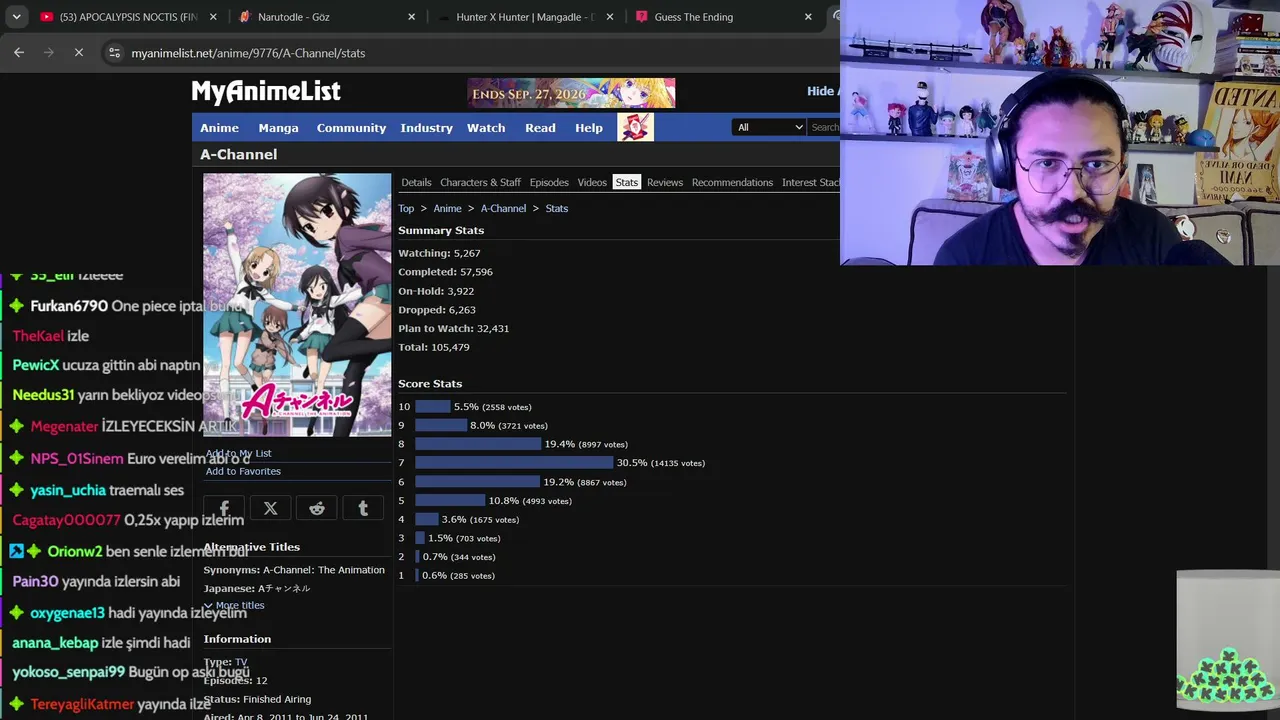Click the 'Completed: 57,596' stat
1280x720 pixels.
point(445,272)
